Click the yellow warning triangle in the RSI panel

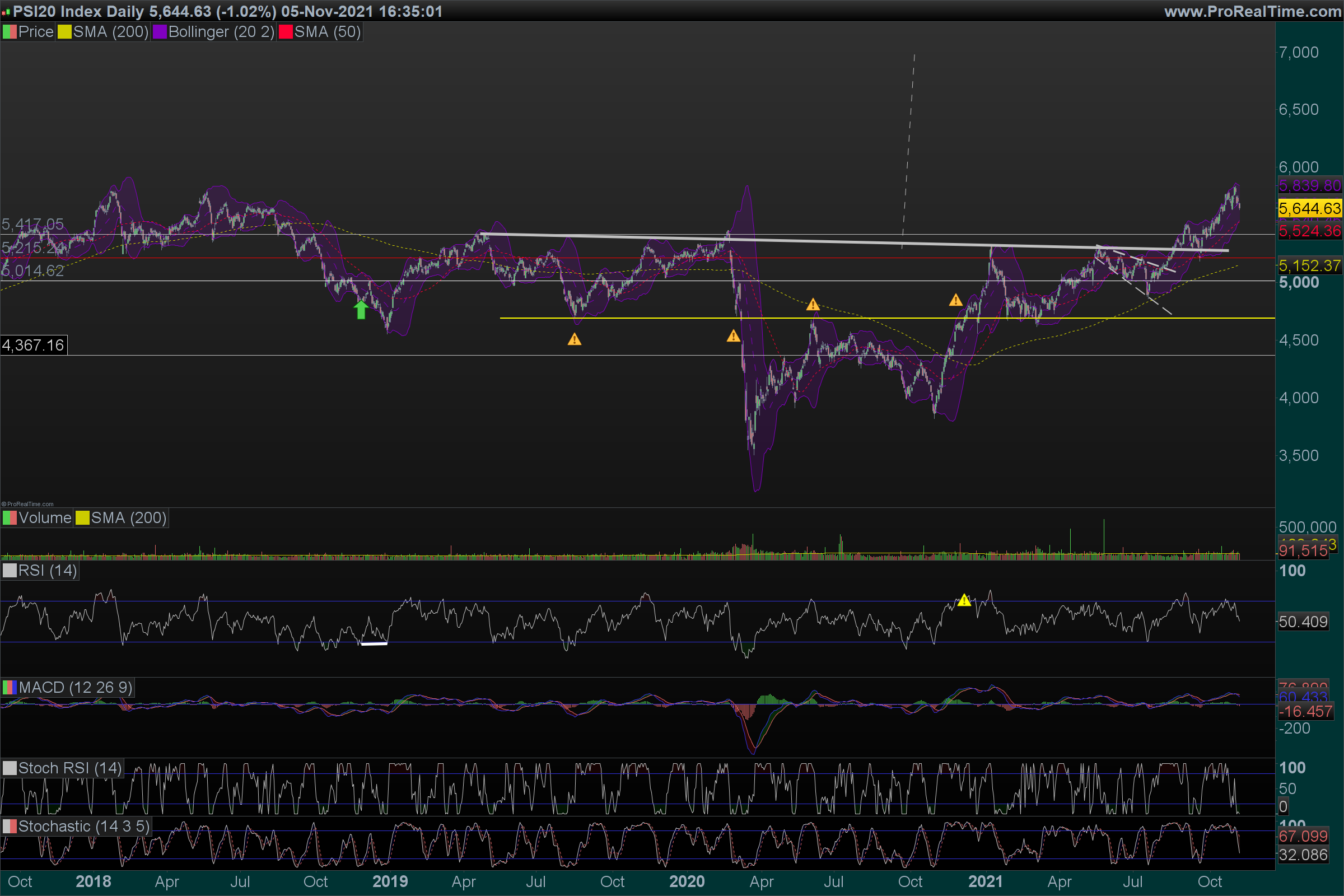964,600
